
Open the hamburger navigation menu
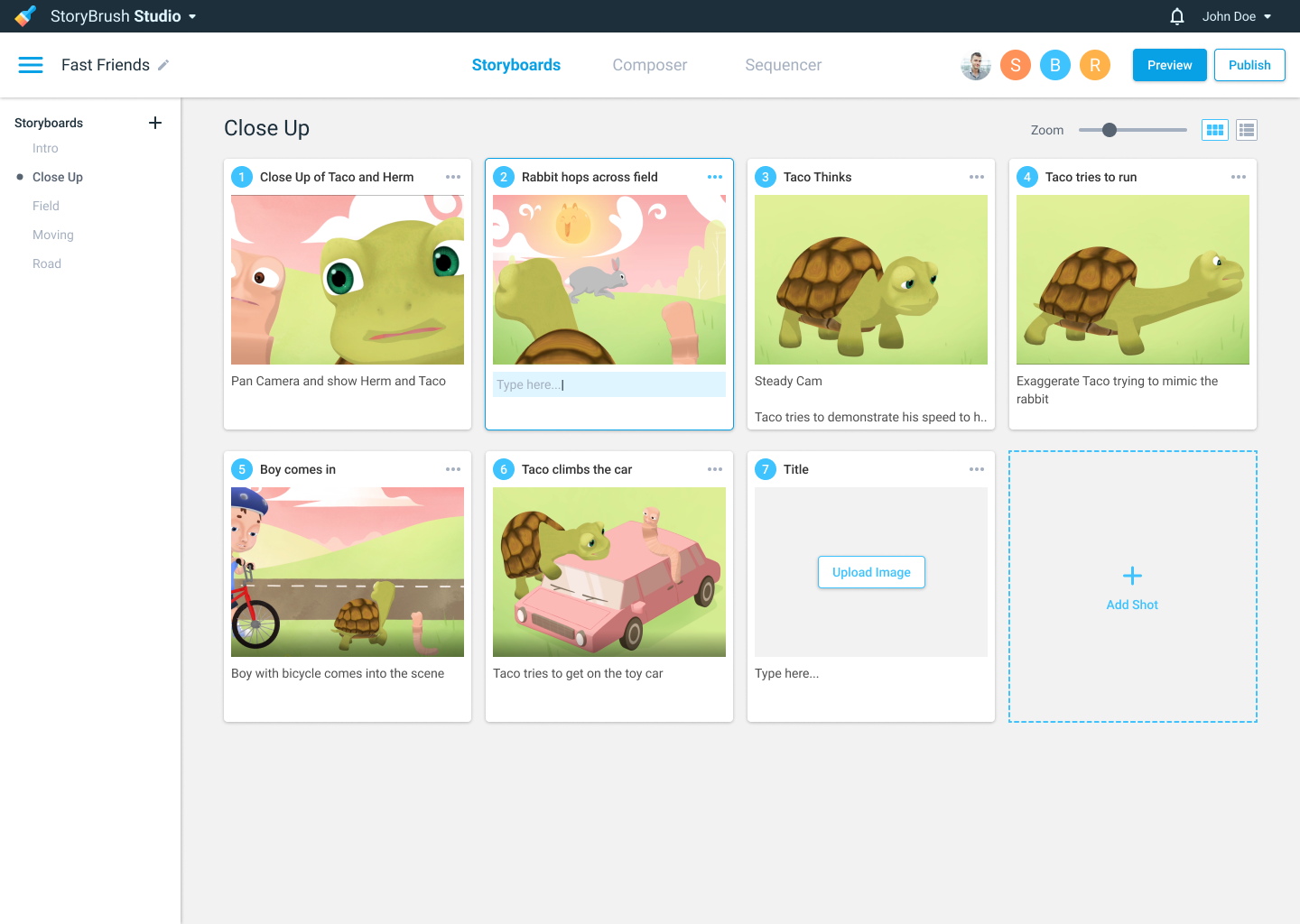coord(31,65)
